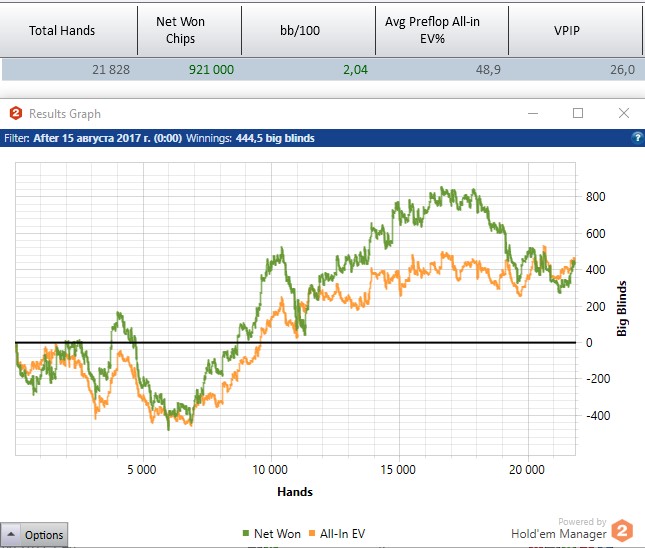Select the 921 000 net won chips cell
The image size is (645, 548).
(211, 70)
